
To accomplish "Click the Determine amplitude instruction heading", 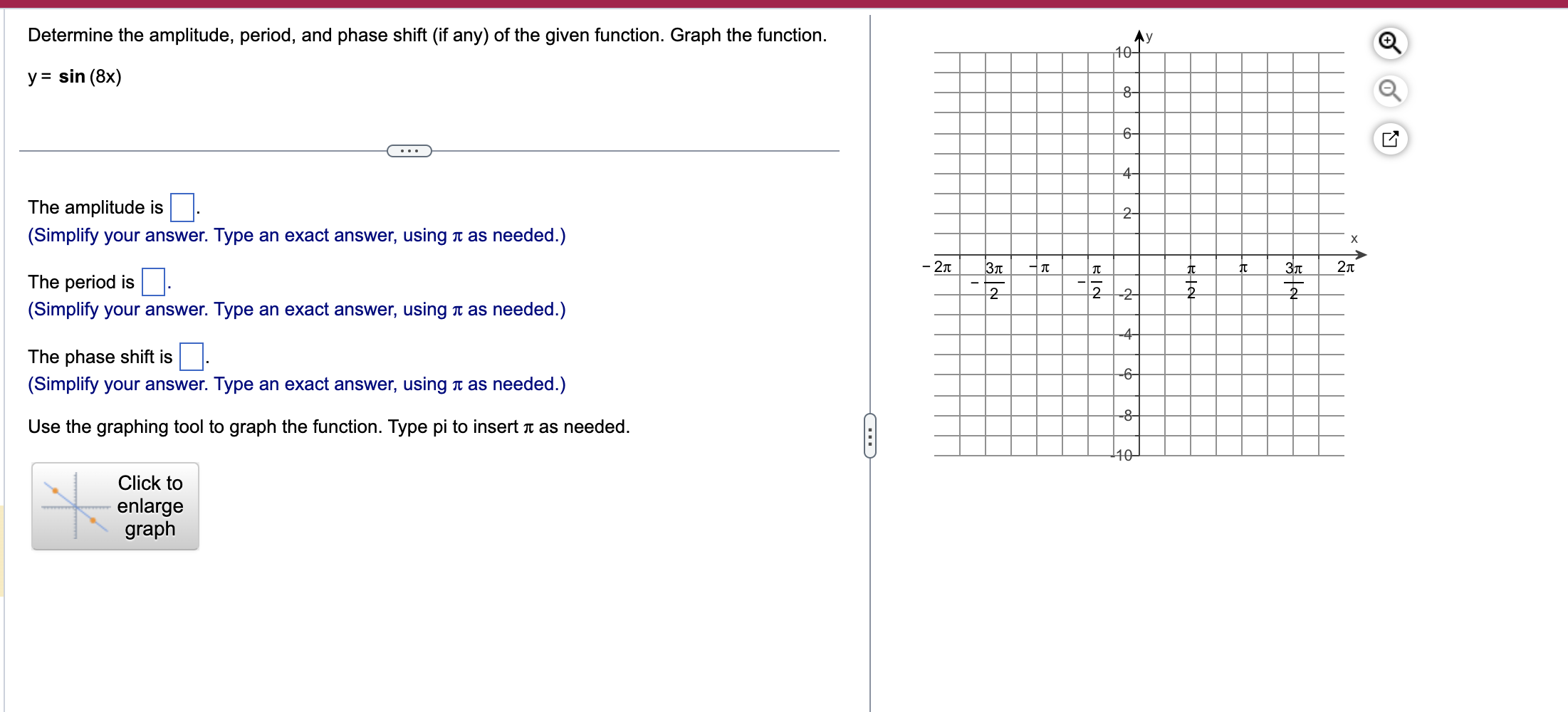I will pos(426,34).
